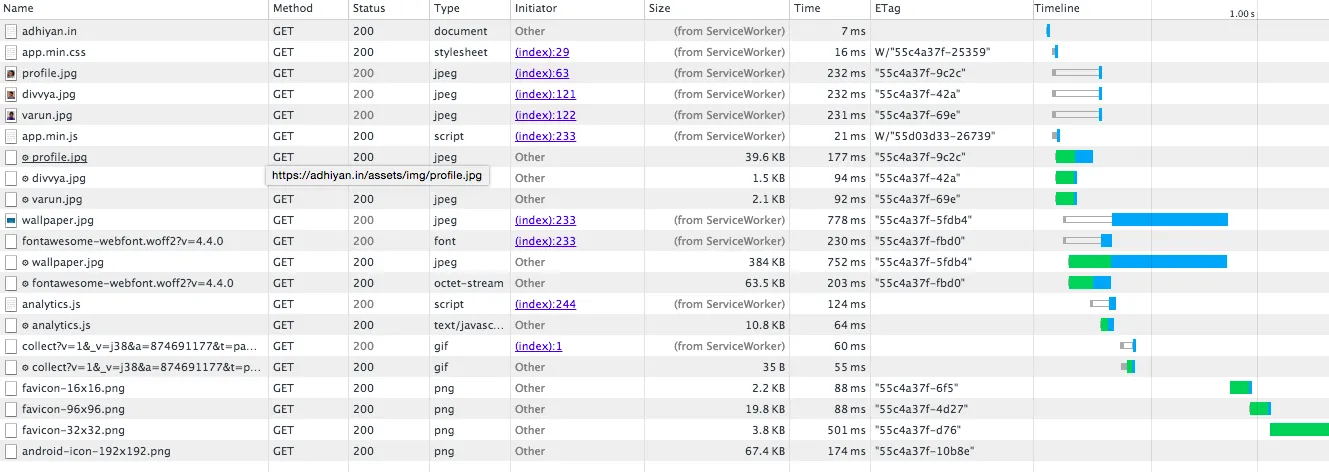Click the favicon-32x32.png green timeline bar

tap(1298, 430)
